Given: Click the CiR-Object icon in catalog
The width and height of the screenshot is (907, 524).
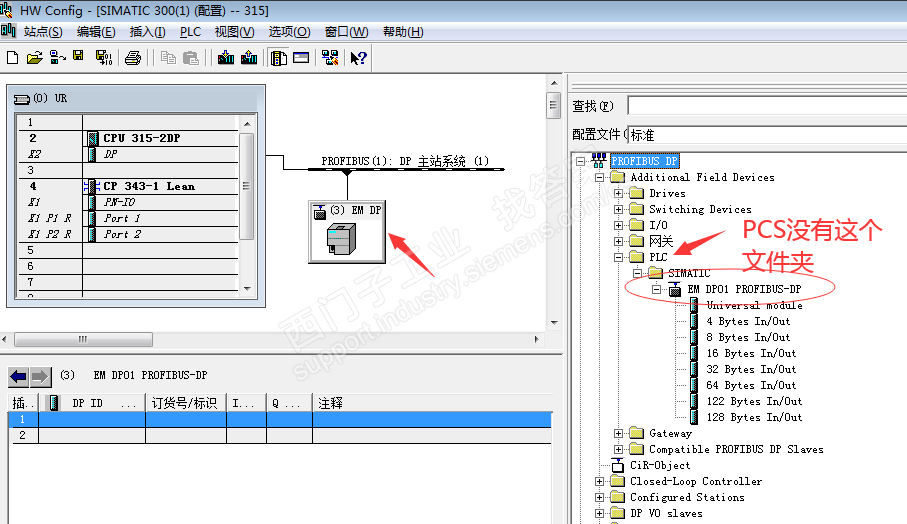Looking at the screenshot, I should [x=618, y=465].
